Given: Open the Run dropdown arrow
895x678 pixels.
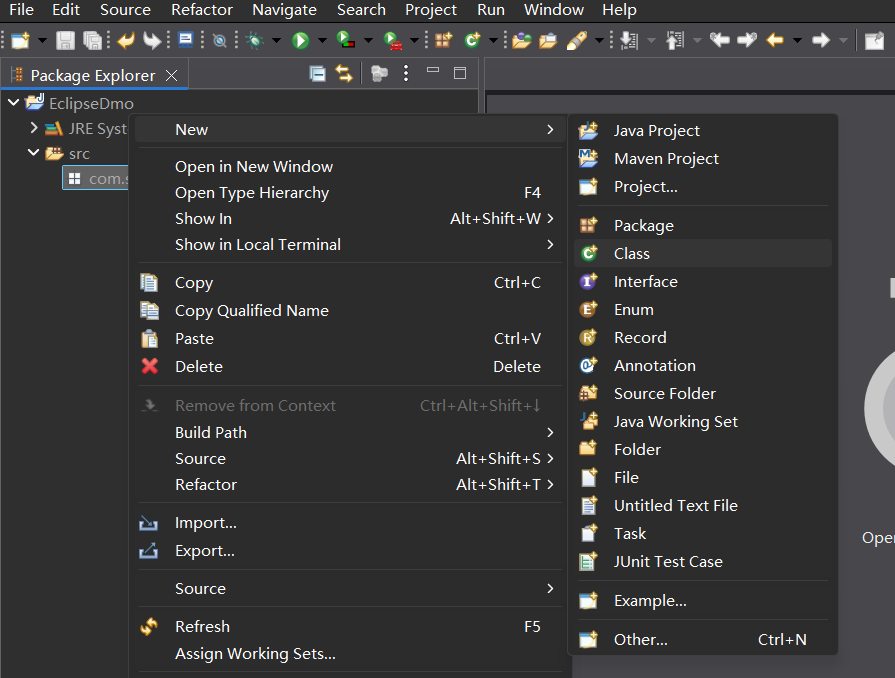Looking at the screenshot, I should [x=322, y=41].
